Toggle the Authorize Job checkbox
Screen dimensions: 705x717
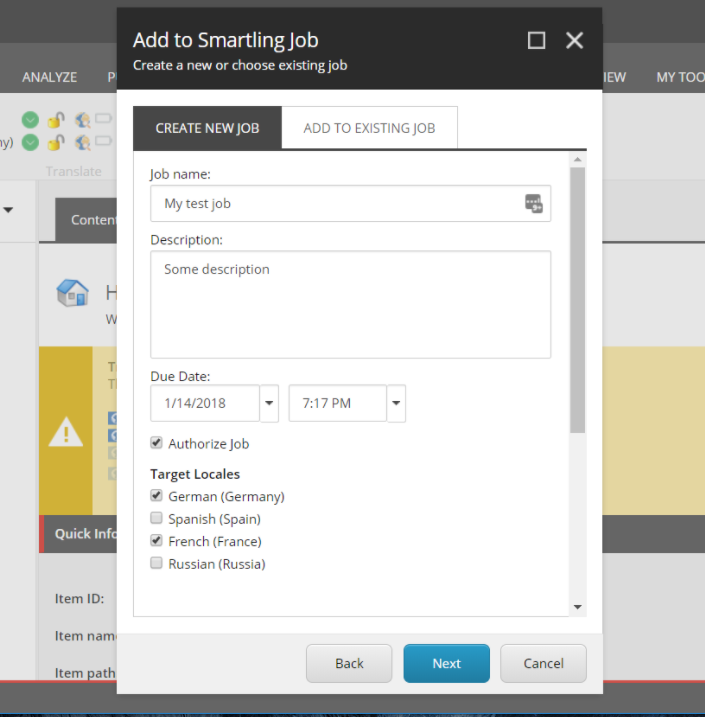pos(156,443)
